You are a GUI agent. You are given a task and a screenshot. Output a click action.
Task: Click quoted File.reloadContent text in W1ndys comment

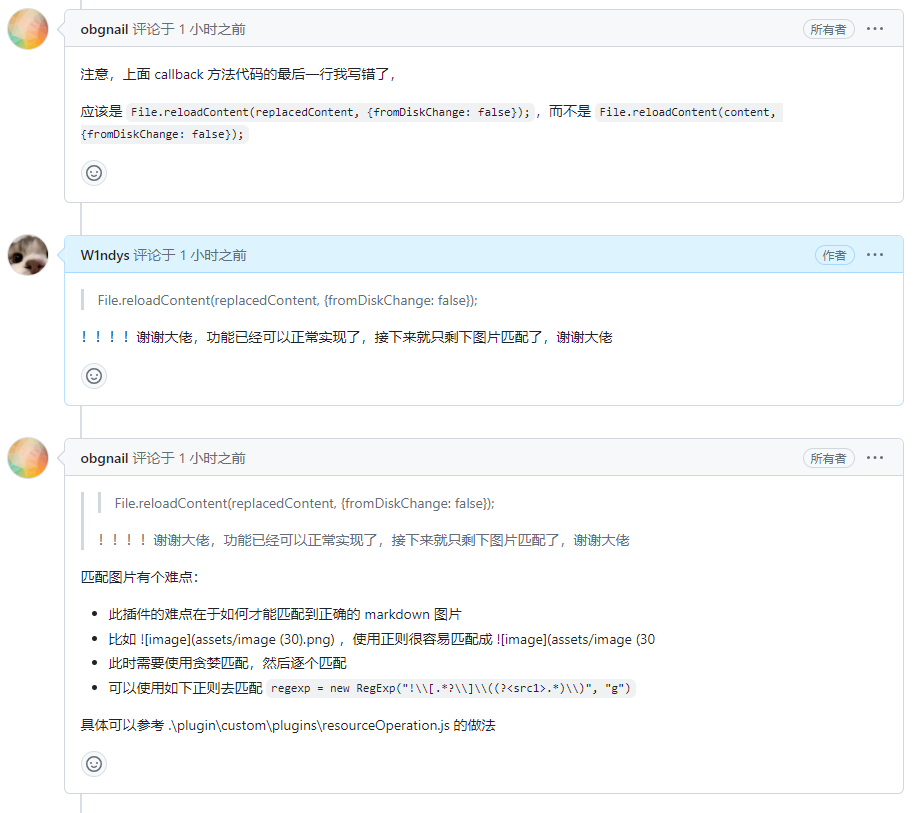coord(287,300)
